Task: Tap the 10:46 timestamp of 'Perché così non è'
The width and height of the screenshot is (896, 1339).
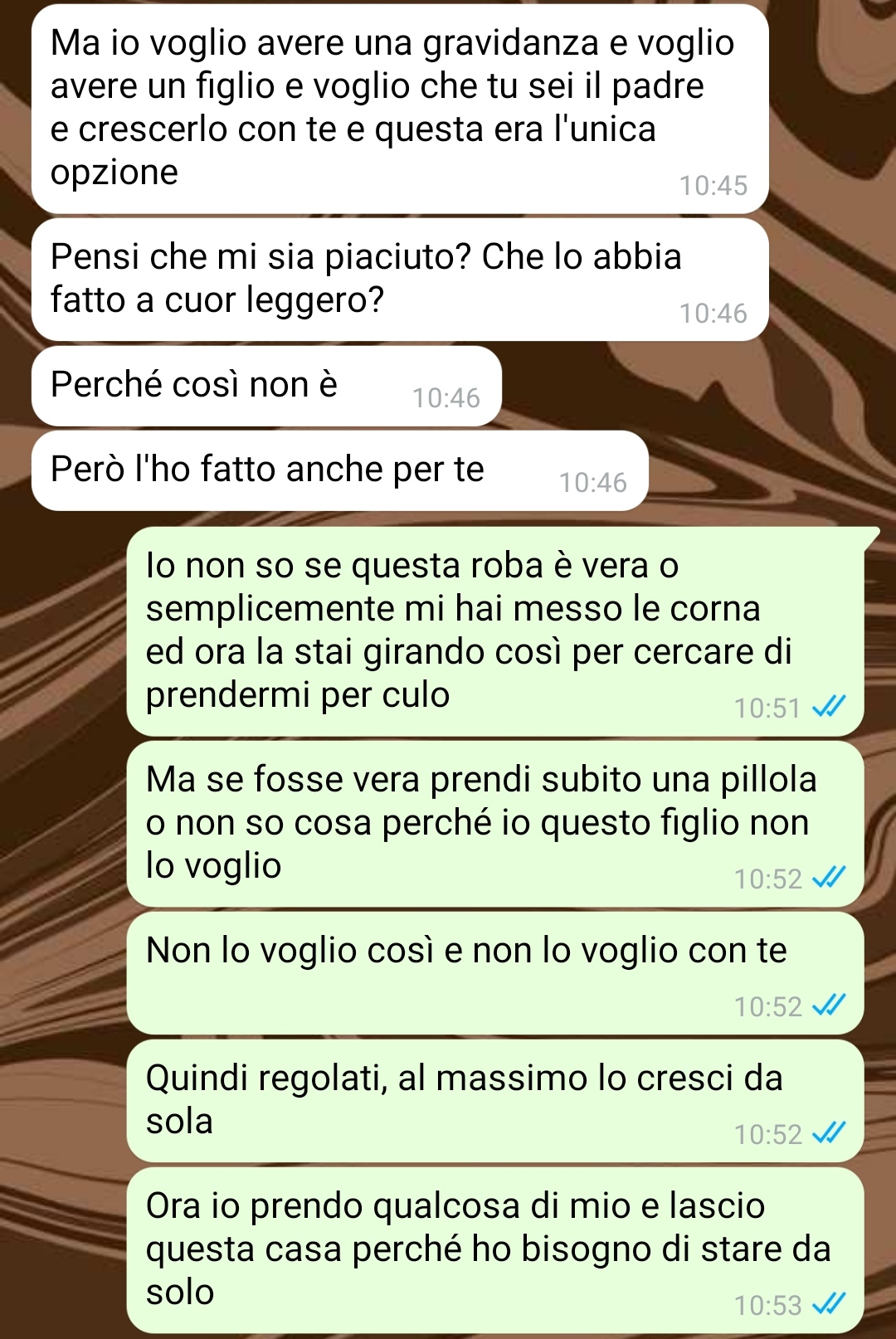Action: click(x=446, y=398)
